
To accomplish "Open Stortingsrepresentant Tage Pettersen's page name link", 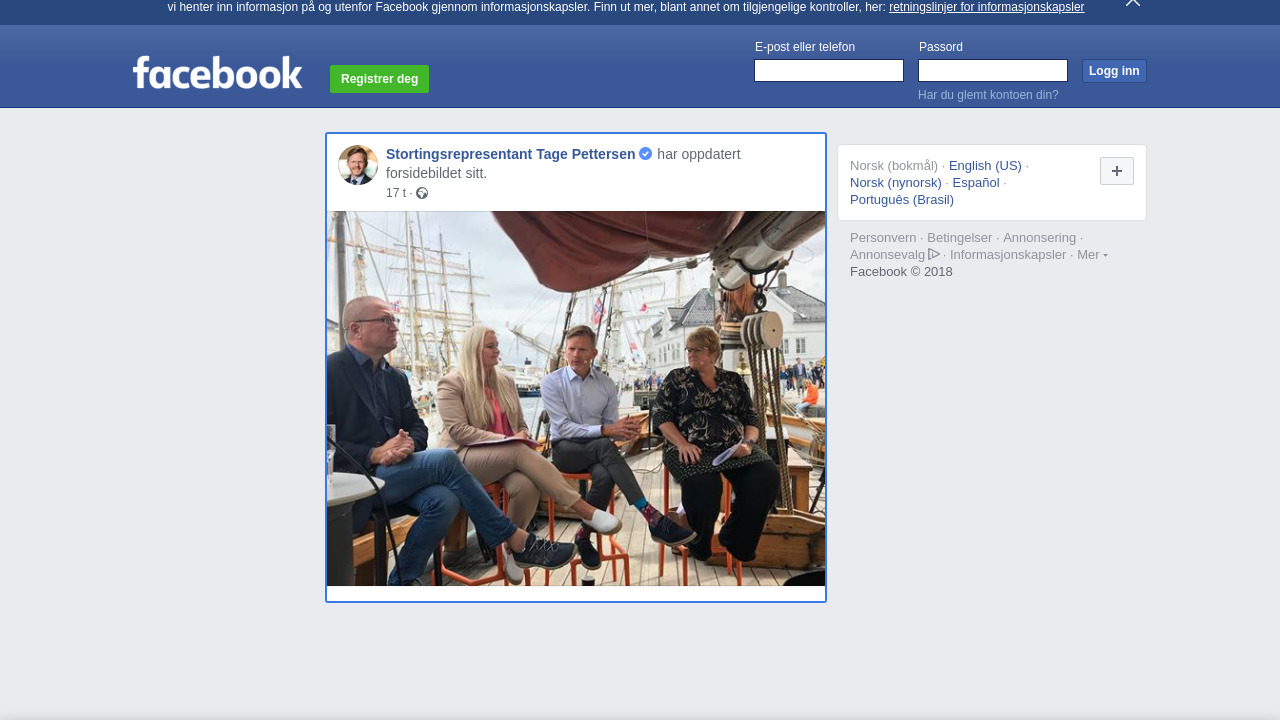I will (x=510, y=154).
